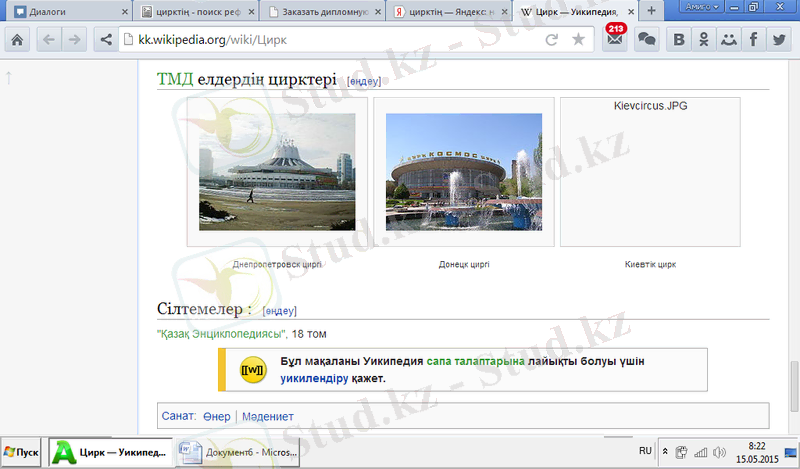Screen dimensions: 800x469
Task: Bookmark the page with the star icon
Action: click(578, 40)
